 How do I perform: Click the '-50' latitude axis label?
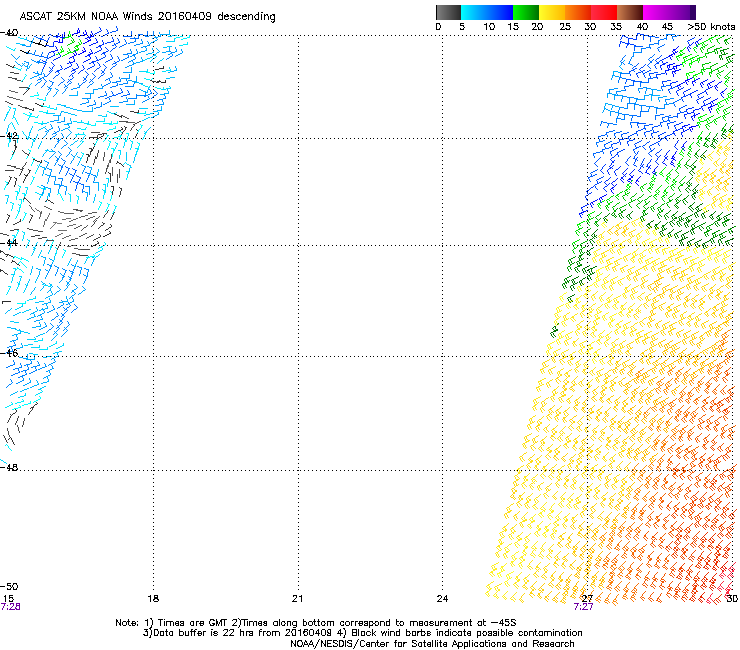pos(9,587)
